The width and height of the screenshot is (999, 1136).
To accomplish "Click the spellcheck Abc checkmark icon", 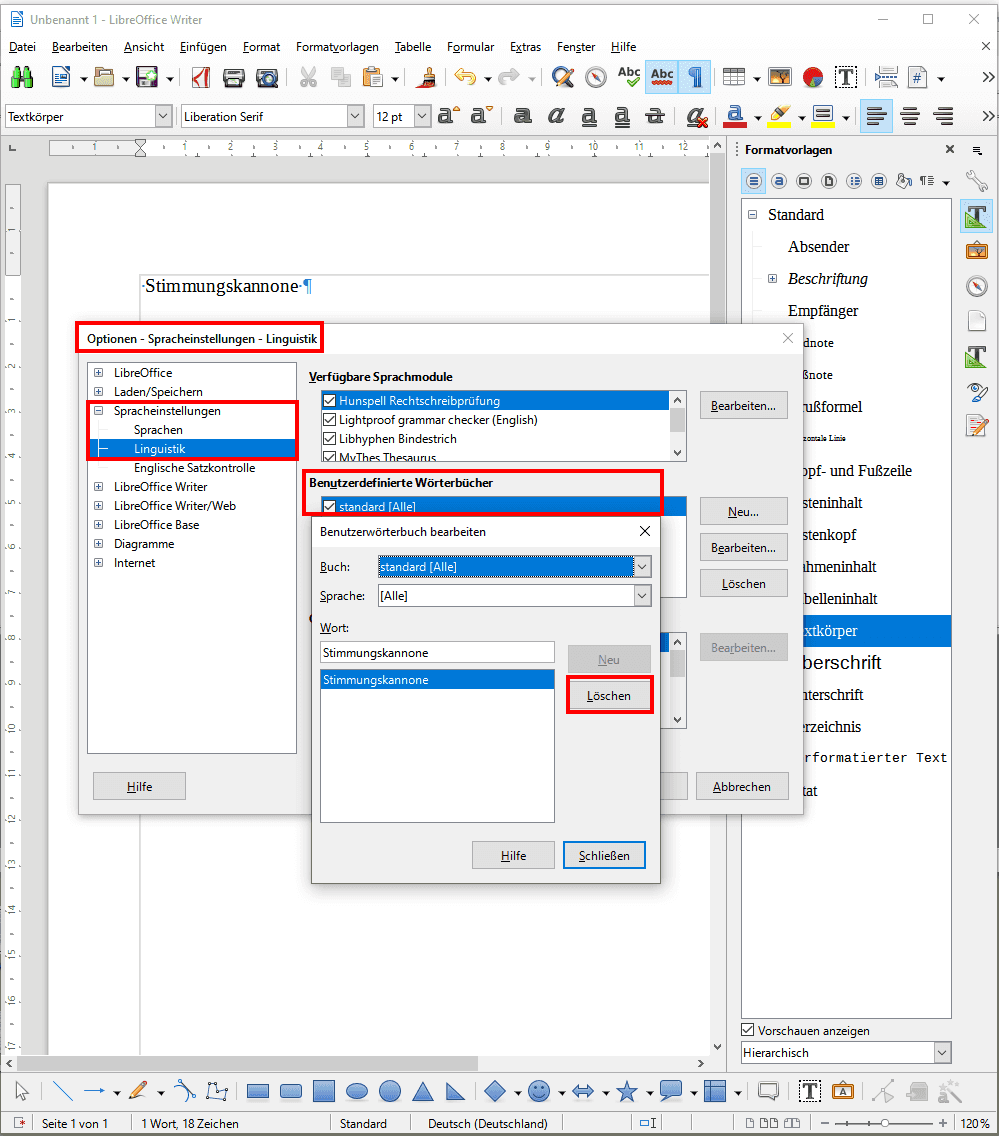I will [x=628, y=77].
